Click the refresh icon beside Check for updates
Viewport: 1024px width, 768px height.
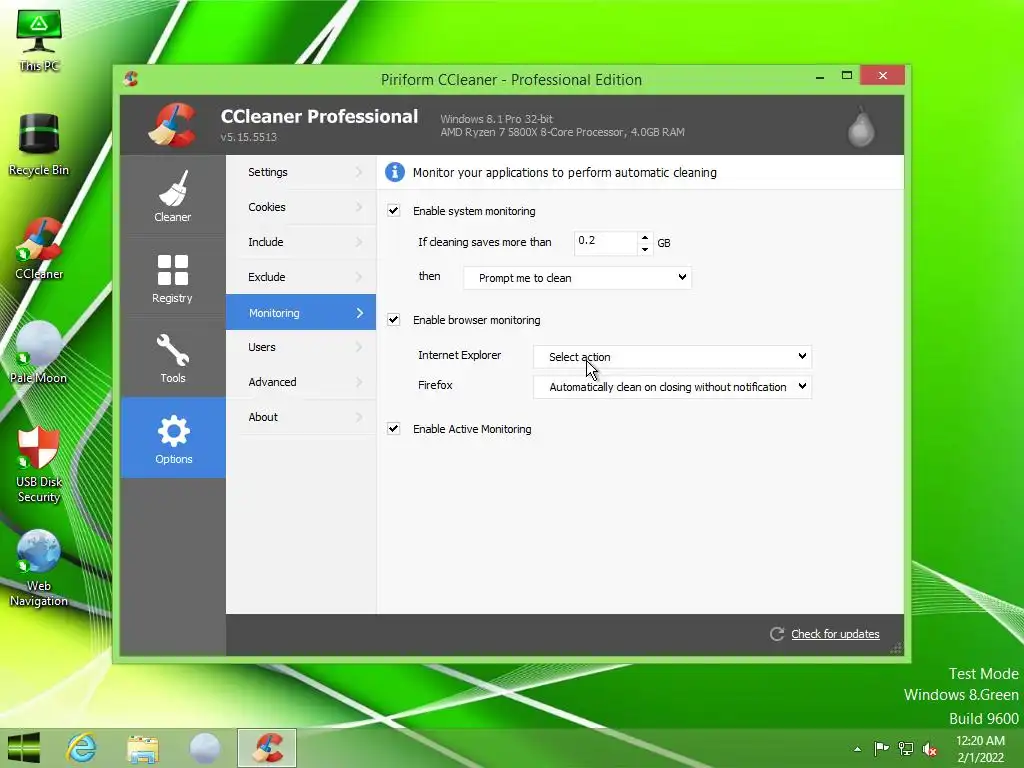(x=776, y=634)
